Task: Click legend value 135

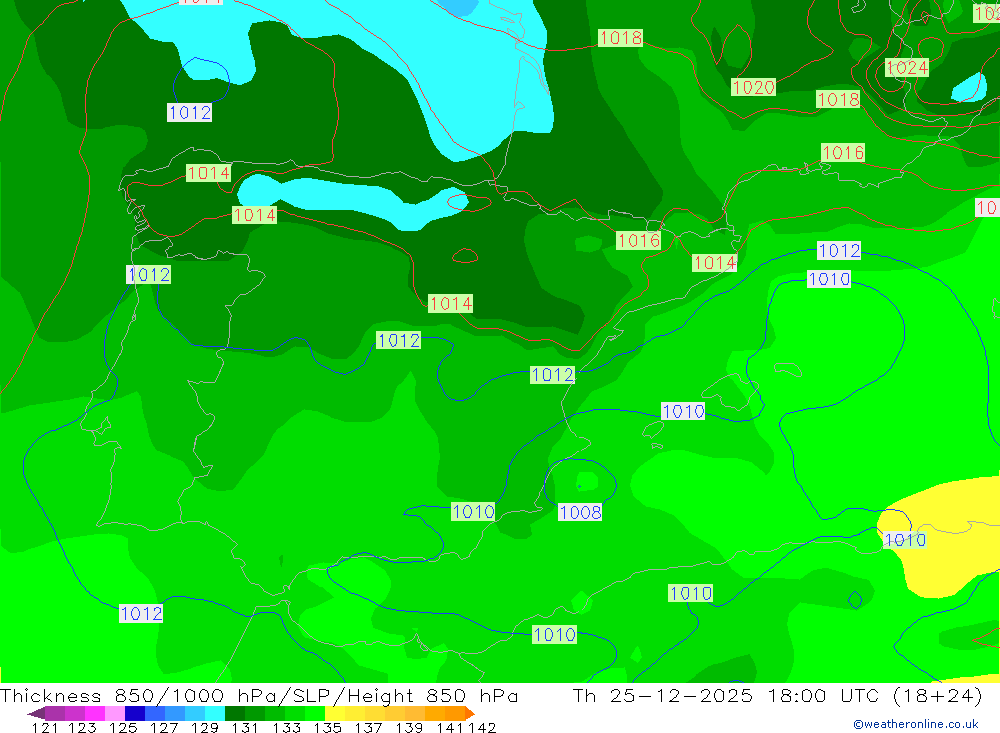Action: click(327, 727)
